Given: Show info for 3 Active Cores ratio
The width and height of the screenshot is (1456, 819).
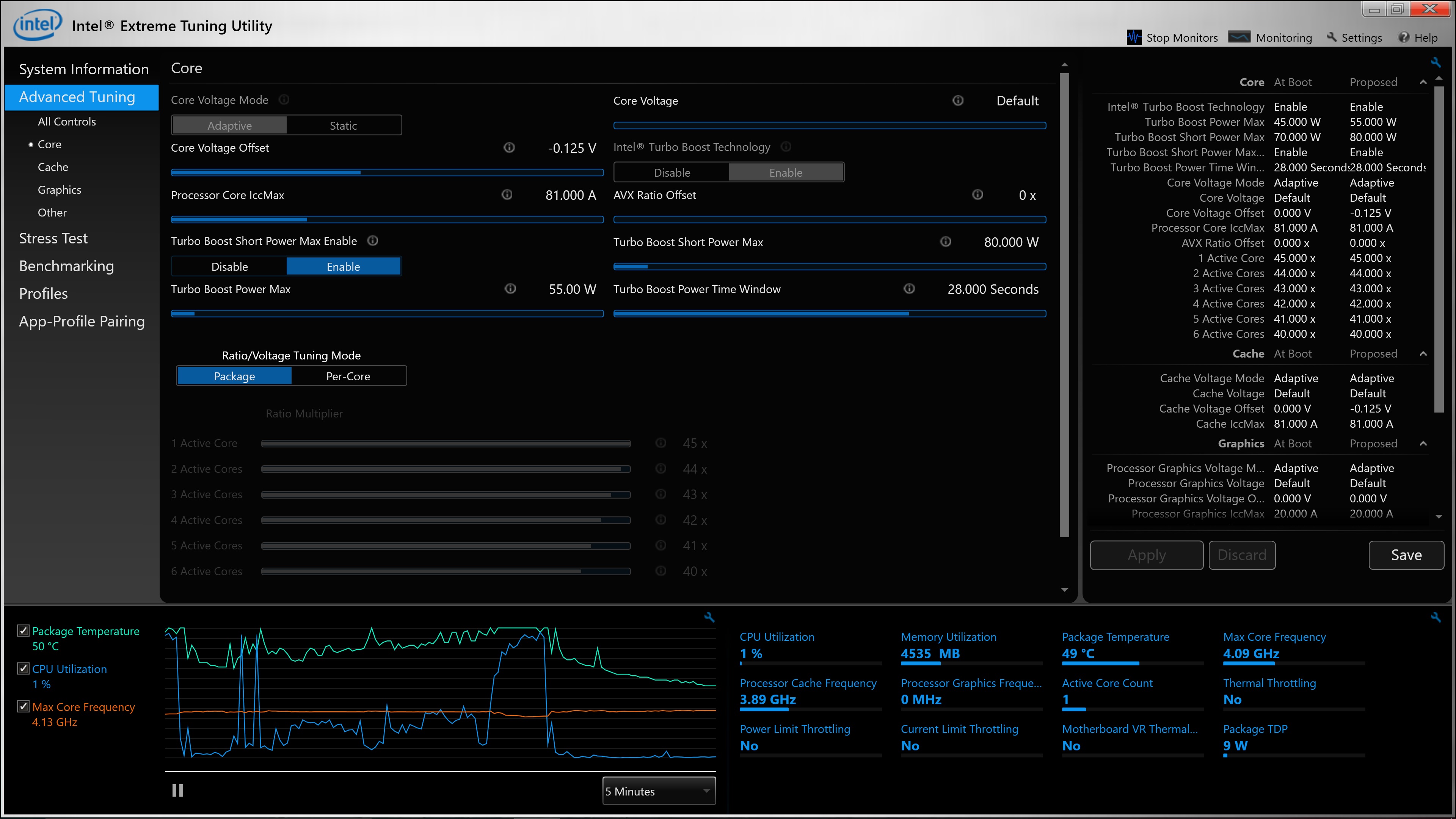Looking at the screenshot, I should 661,494.
